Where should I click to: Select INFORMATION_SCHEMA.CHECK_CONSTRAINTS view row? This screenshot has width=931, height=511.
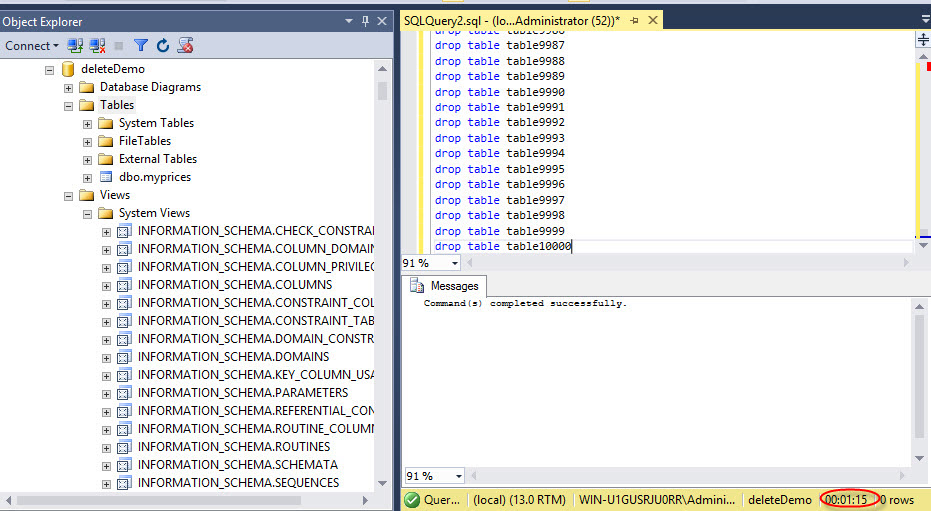click(256, 231)
